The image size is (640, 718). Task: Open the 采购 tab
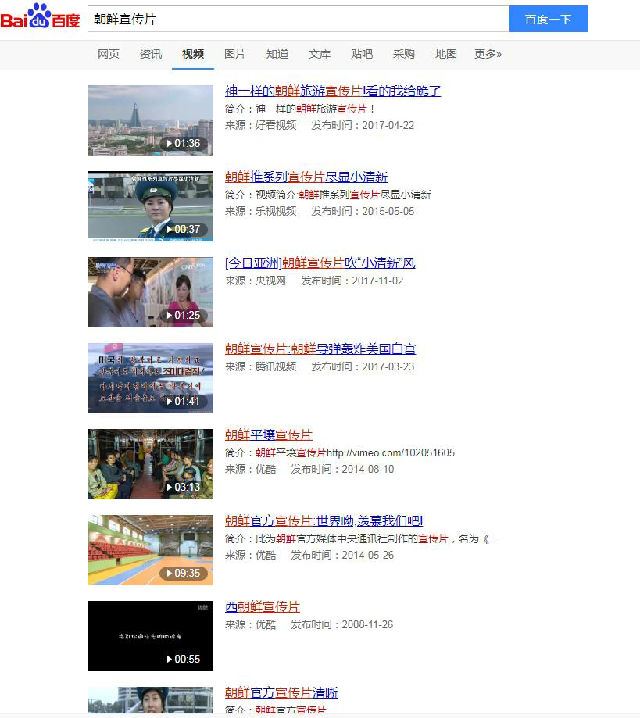click(x=404, y=54)
